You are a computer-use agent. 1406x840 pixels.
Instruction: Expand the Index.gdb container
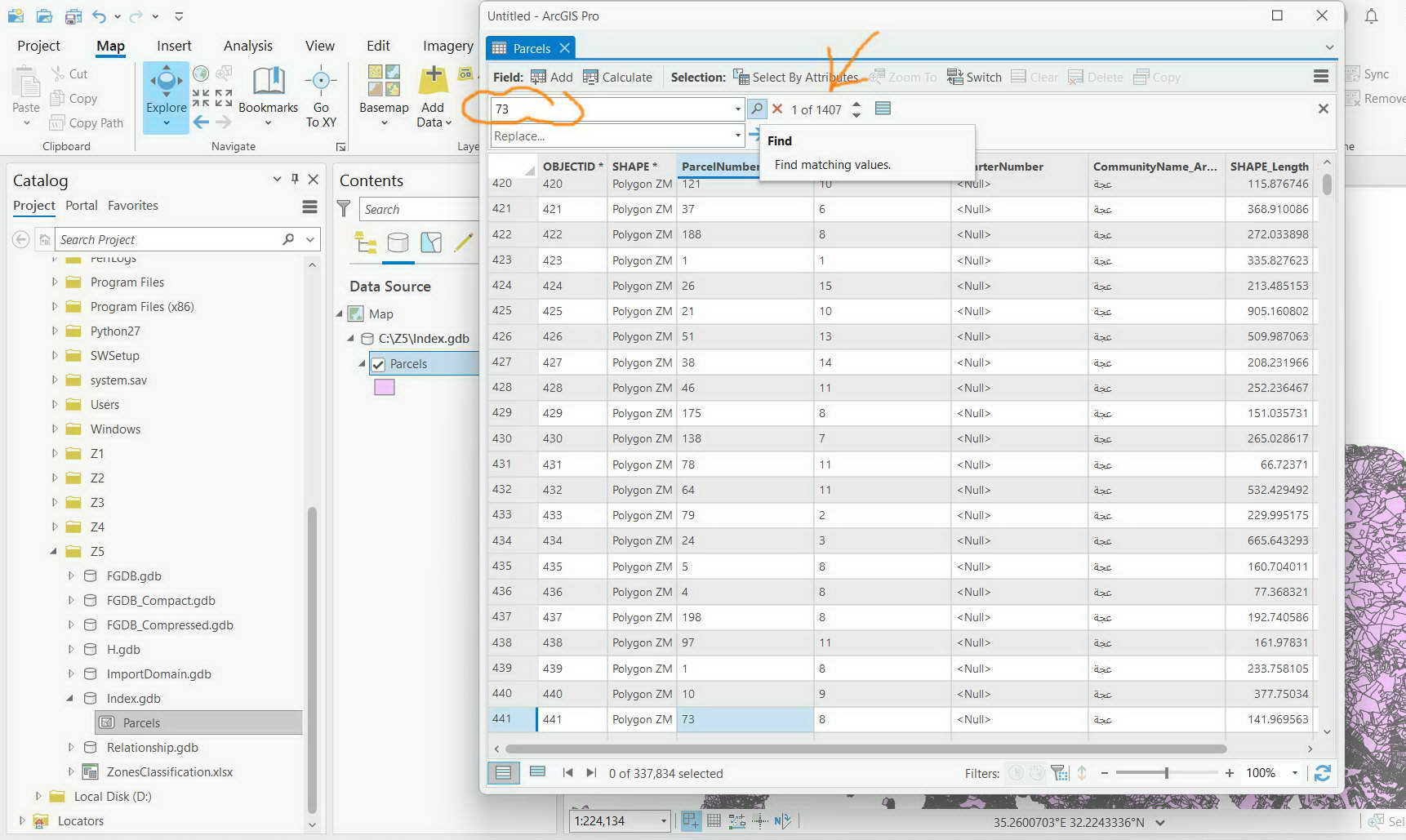pyautogui.click(x=69, y=698)
